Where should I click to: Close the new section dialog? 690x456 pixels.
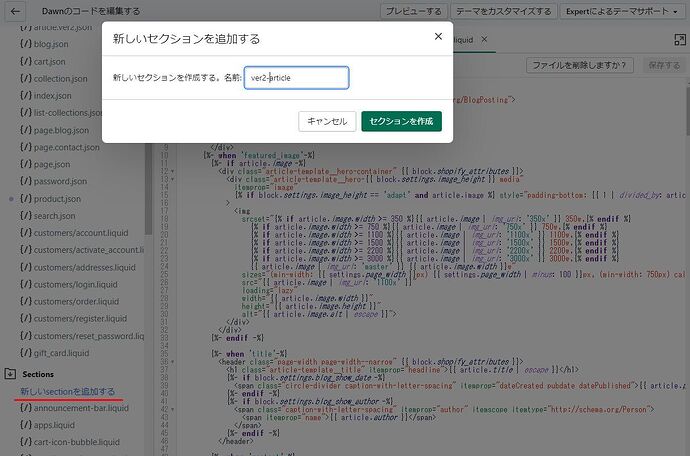[x=438, y=37]
